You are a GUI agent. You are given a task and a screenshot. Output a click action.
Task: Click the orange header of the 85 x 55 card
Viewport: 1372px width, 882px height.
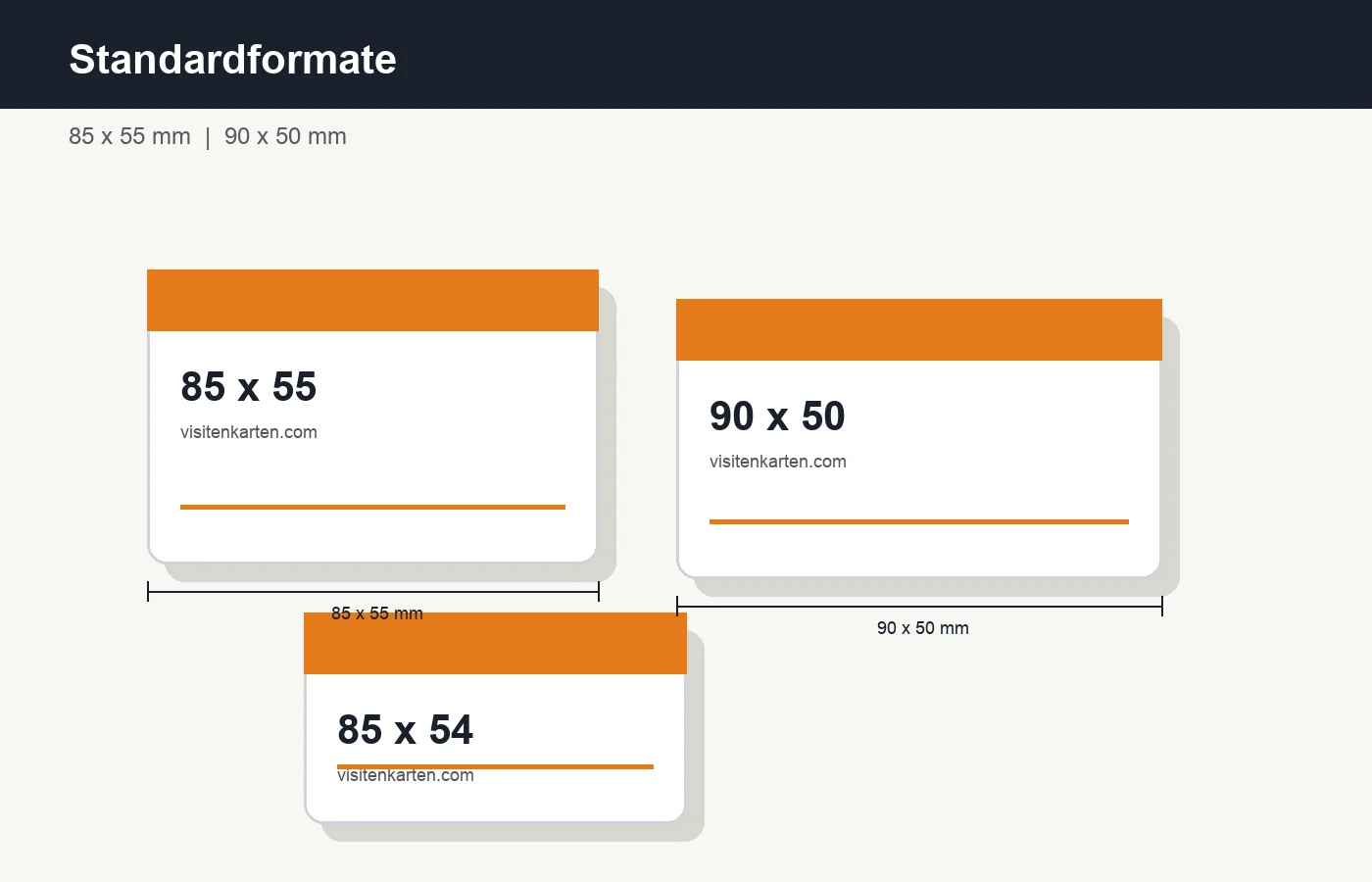372,300
